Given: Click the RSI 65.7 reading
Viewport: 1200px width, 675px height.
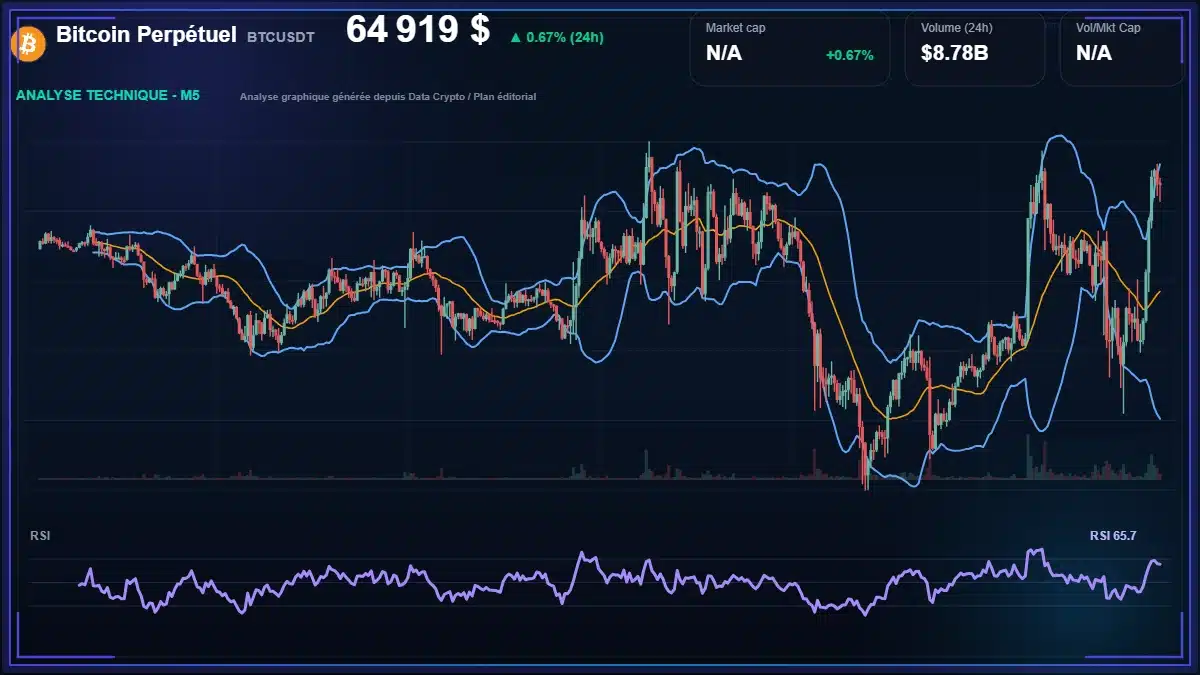Looking at the screenshot, I should pyautogui.click(x=1113, y=536).
